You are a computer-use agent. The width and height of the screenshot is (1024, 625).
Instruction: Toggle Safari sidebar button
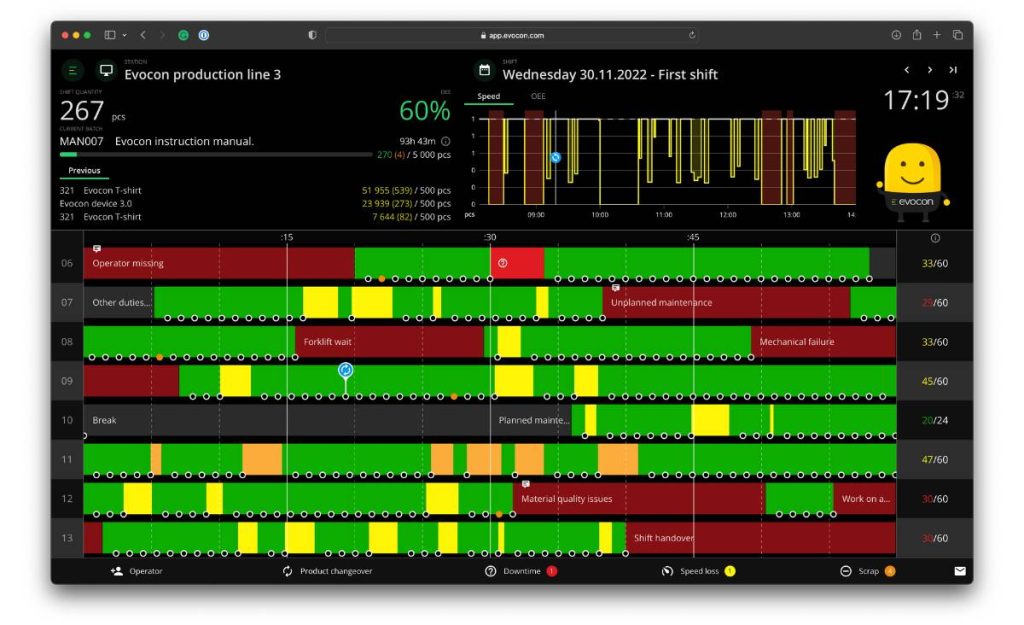click(110, 35)
